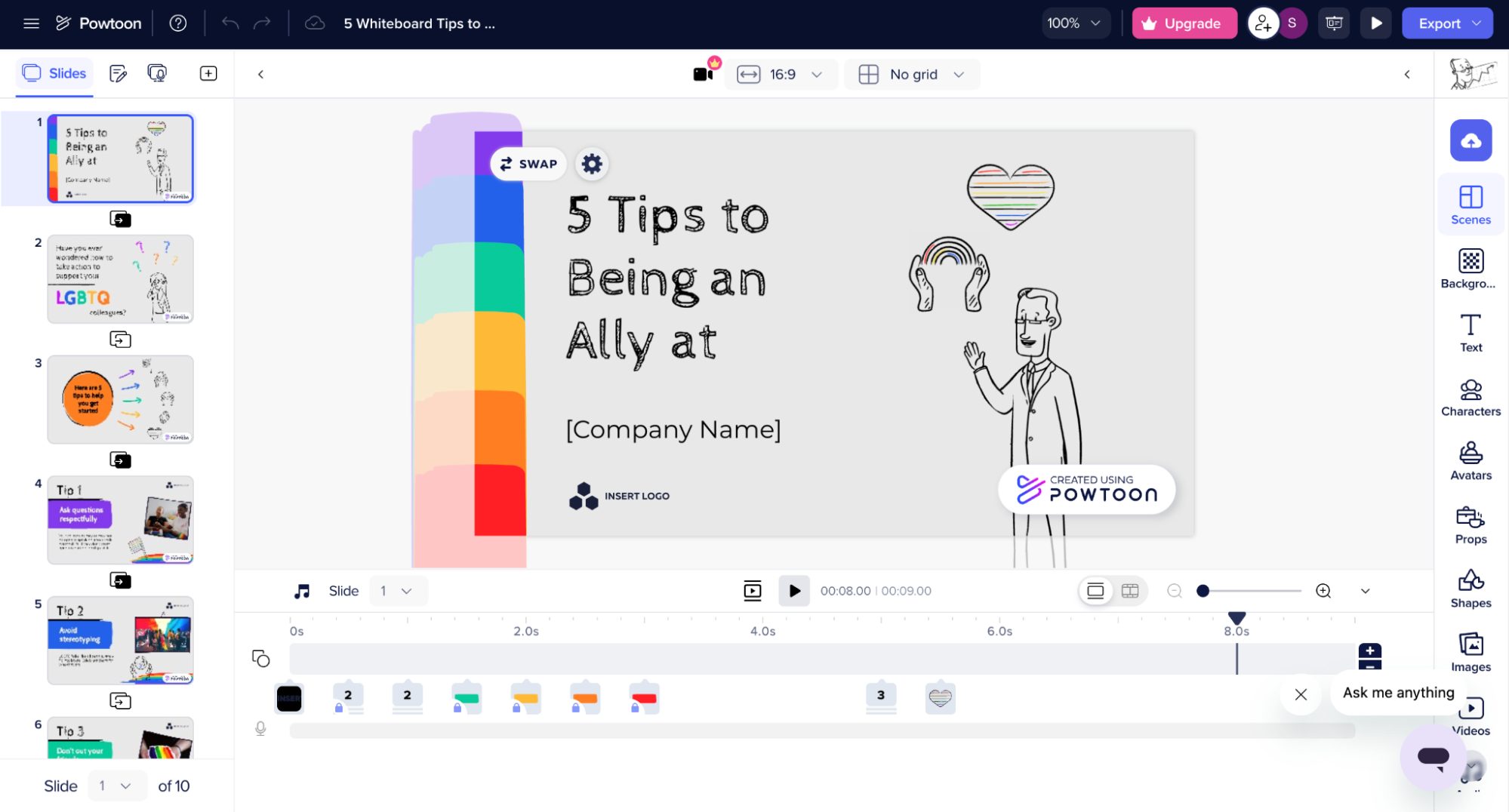Viewport: 1509px width, 812px height.
Task: Open the slide music note icon
Action: pos(302,591)
